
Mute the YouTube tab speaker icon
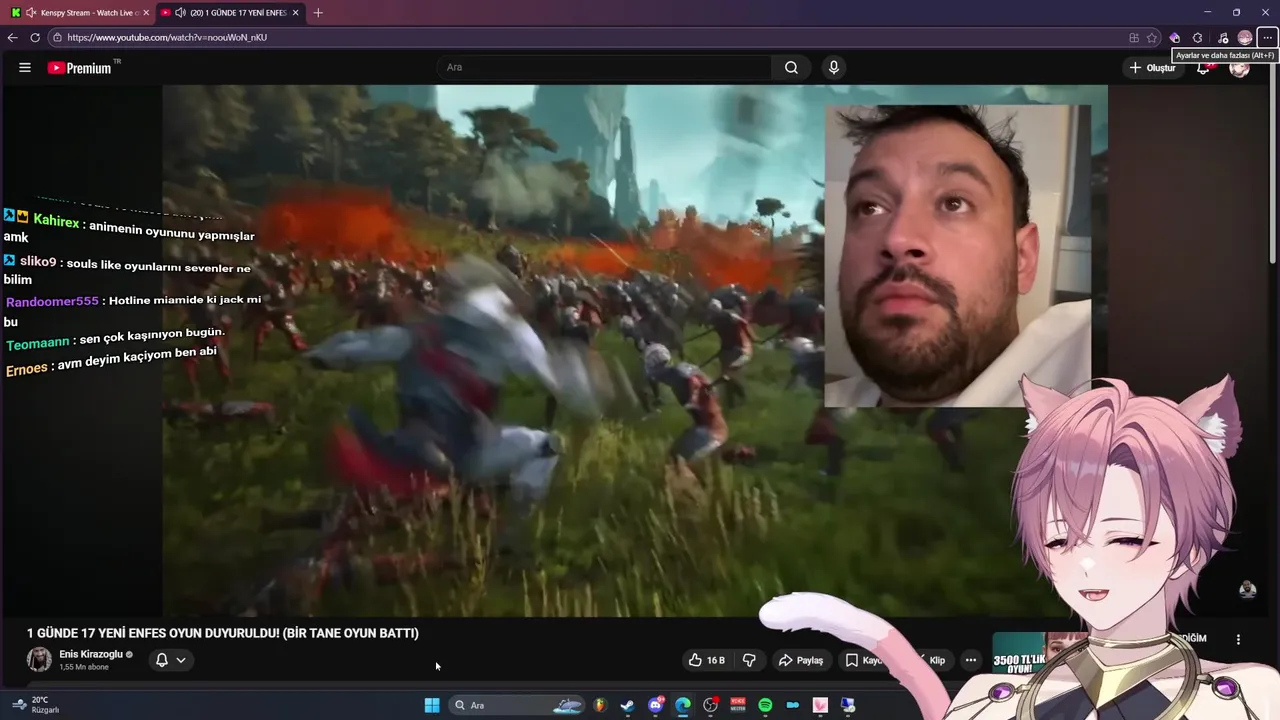(x=180, y=13)
